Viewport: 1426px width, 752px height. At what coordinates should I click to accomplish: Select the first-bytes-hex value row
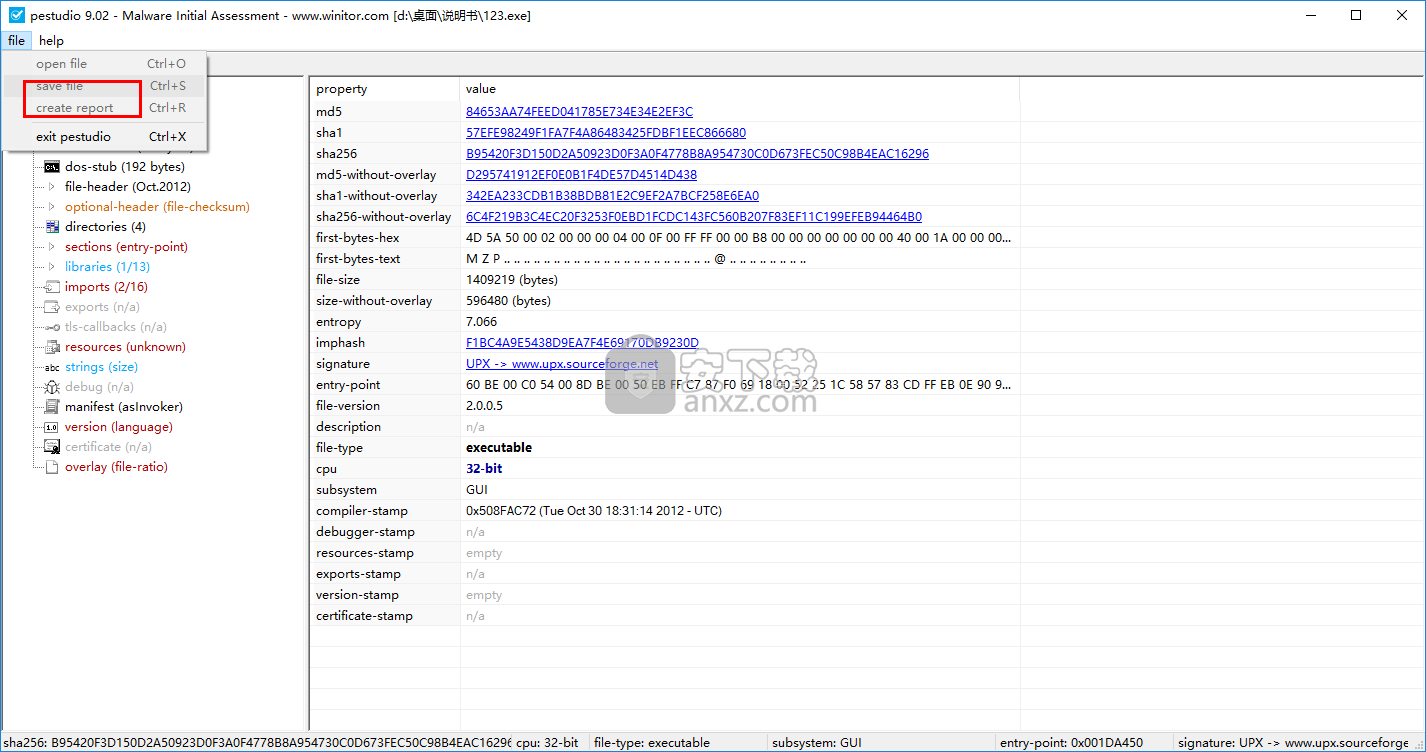739,238
